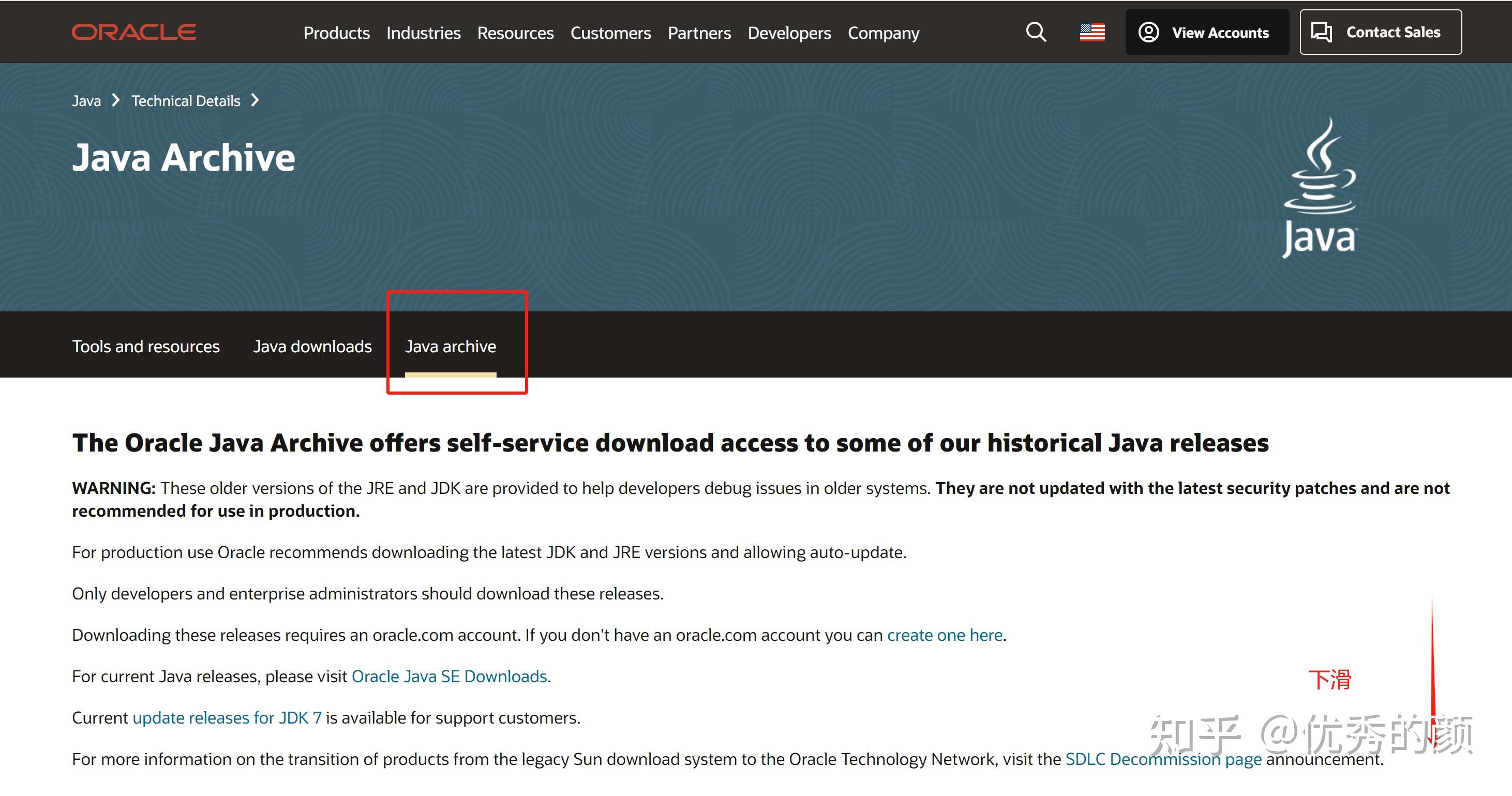This screenshot has height=796, width=1512.
Task: Switch to Tools and resources tab
Action: (x=145, y=347)
